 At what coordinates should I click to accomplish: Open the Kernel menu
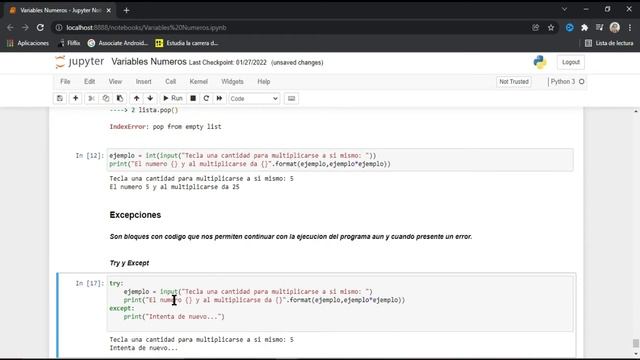click(x=199, y=82)
